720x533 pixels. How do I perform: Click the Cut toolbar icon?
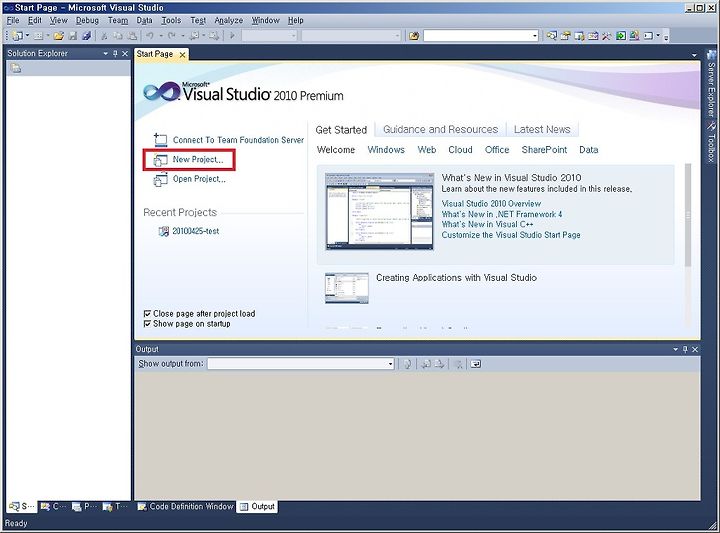click(x=104, y=36)
